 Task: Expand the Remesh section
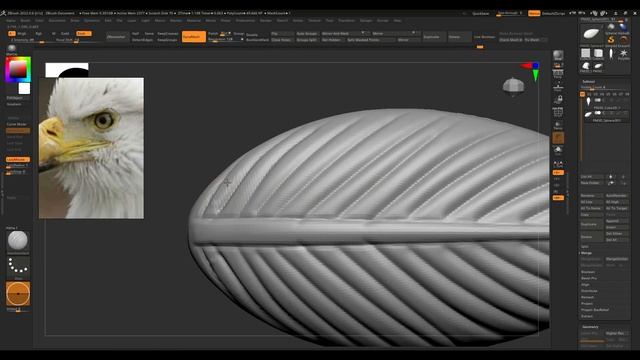point(587,297)
